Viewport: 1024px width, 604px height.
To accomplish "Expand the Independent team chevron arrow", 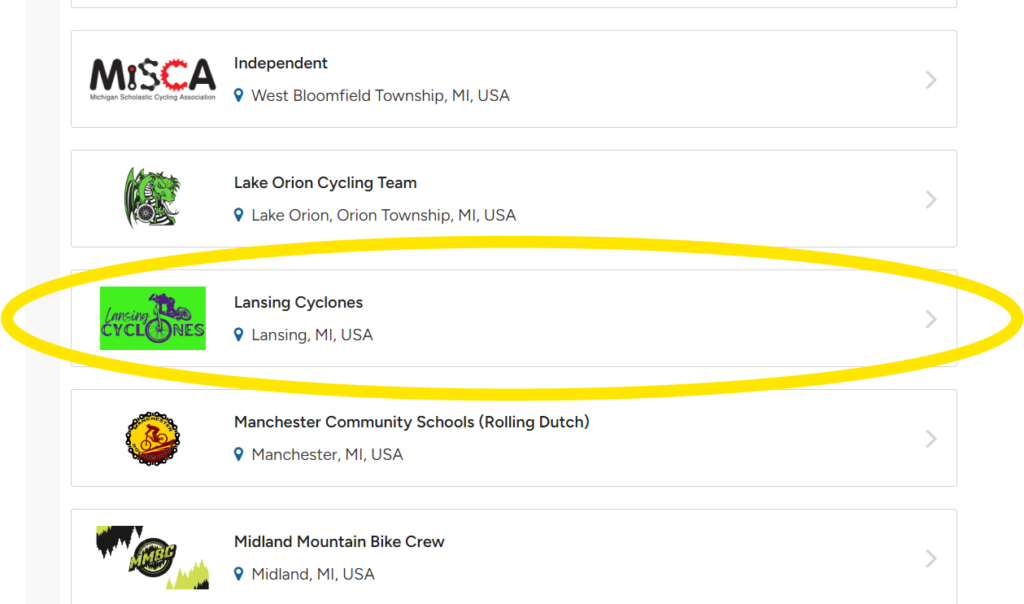I will pos(931,80).
